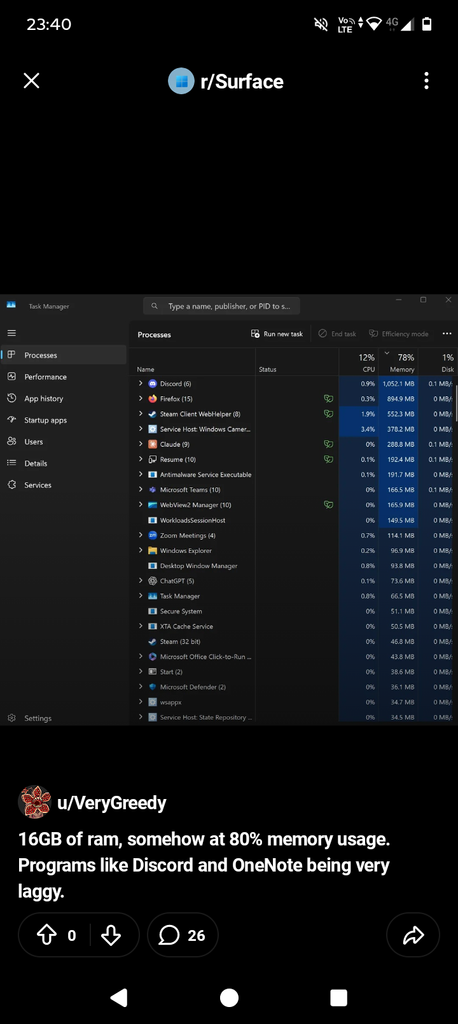Expand the Firefox (15) process group

point(140,398)
